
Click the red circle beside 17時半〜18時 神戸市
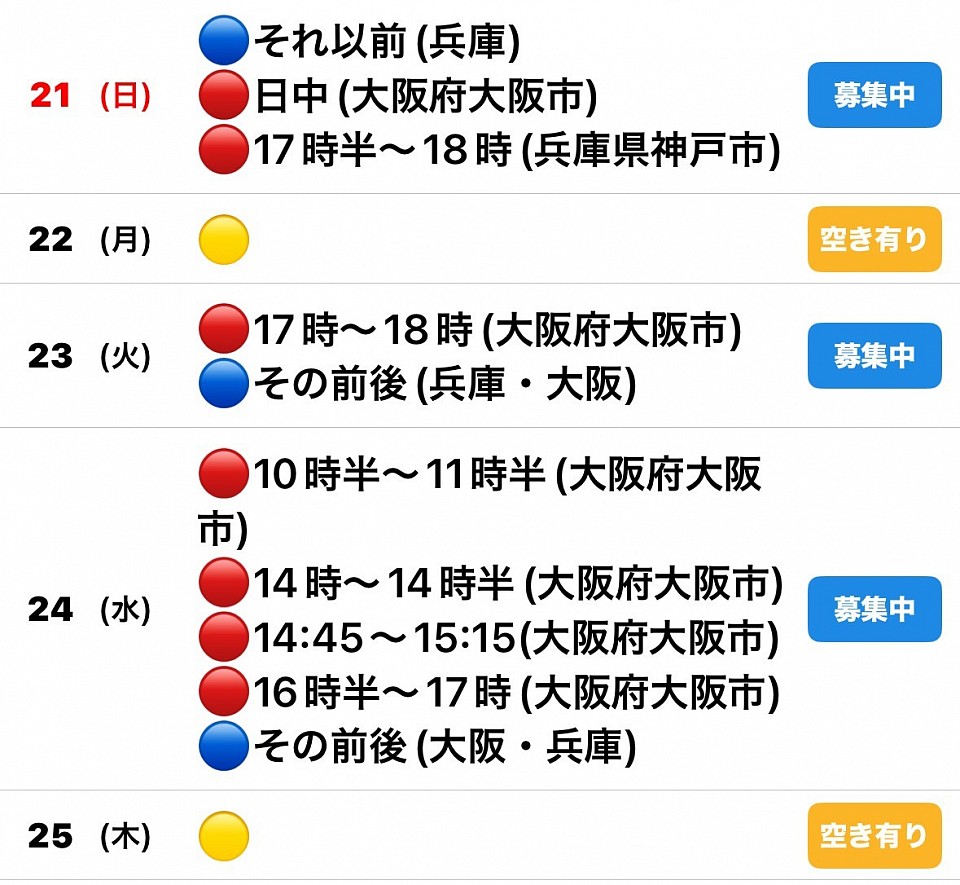click(223, 151)
